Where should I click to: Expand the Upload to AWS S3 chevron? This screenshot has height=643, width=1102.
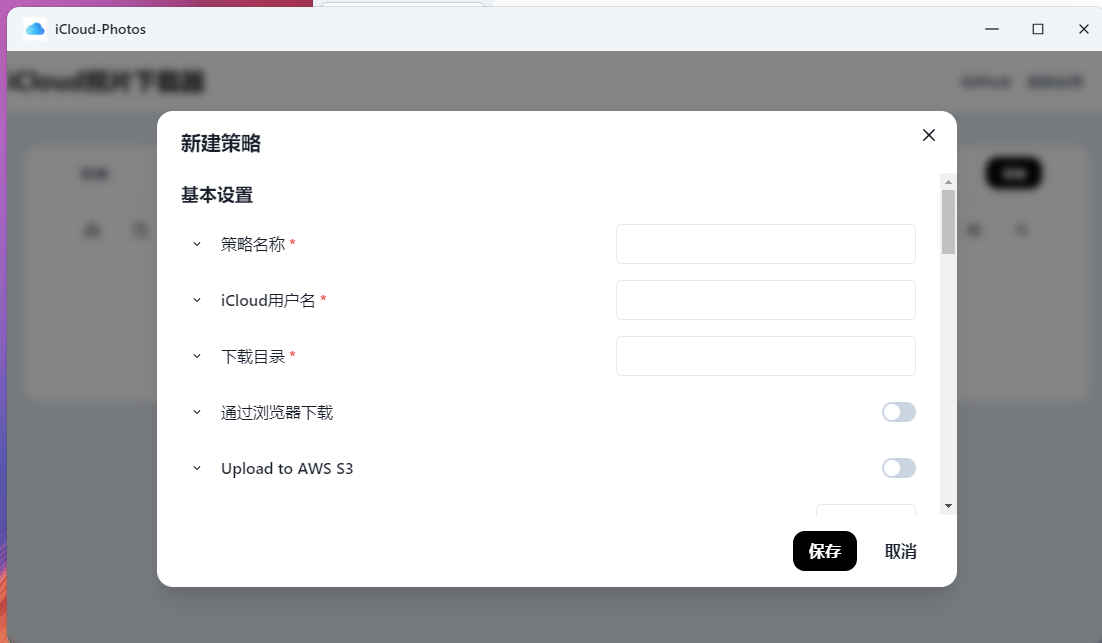[x=197, y=468]
